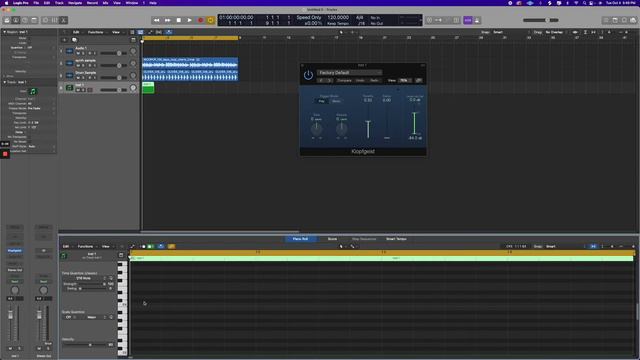Click the Play transport button
The image size is (640, 360).
click(x=189, y=20)
